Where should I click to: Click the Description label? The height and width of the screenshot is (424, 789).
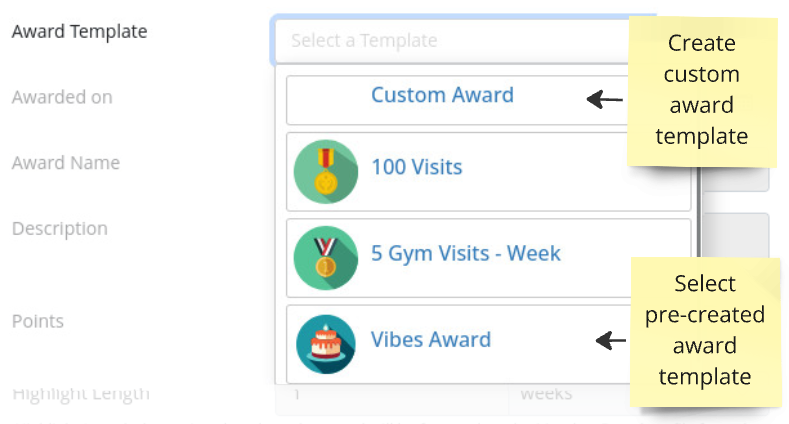[60, 228]
